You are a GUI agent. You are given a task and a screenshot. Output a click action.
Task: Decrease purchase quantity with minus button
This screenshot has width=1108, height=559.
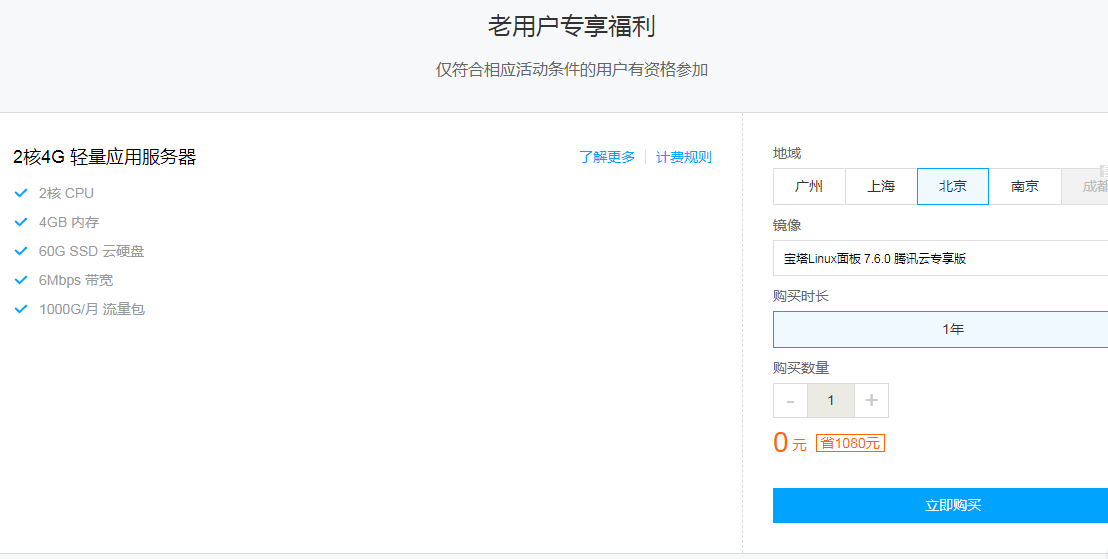790,401
